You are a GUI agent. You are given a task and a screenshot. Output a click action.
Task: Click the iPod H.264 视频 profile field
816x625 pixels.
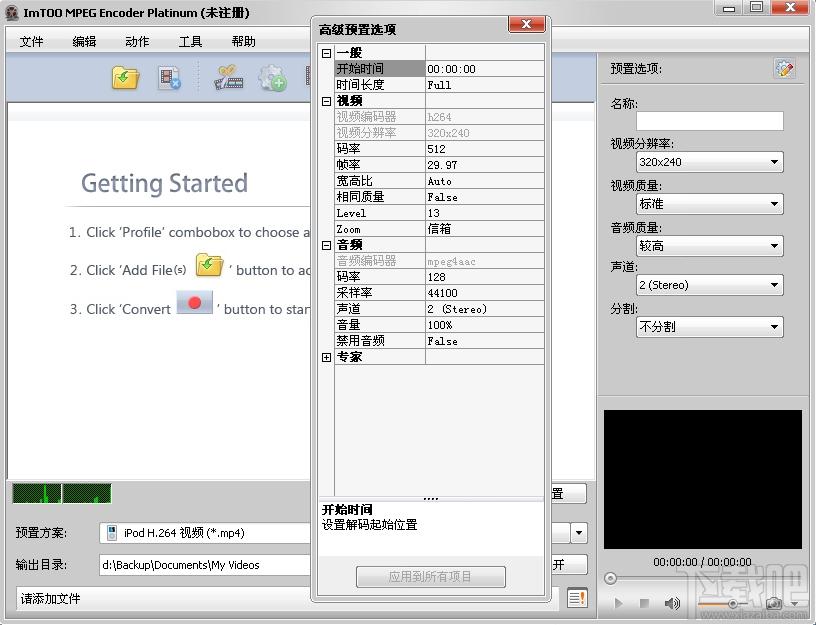(205, 533)
